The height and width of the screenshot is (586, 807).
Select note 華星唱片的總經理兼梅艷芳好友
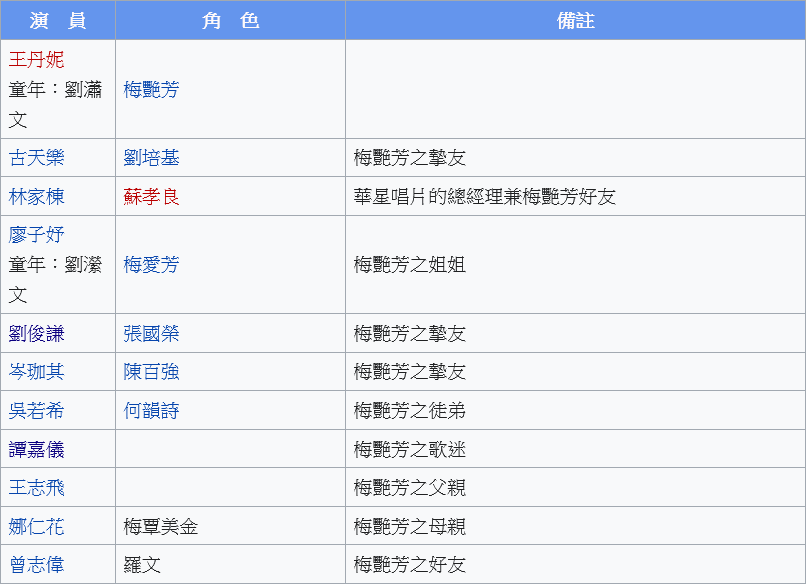pos(485,197)
